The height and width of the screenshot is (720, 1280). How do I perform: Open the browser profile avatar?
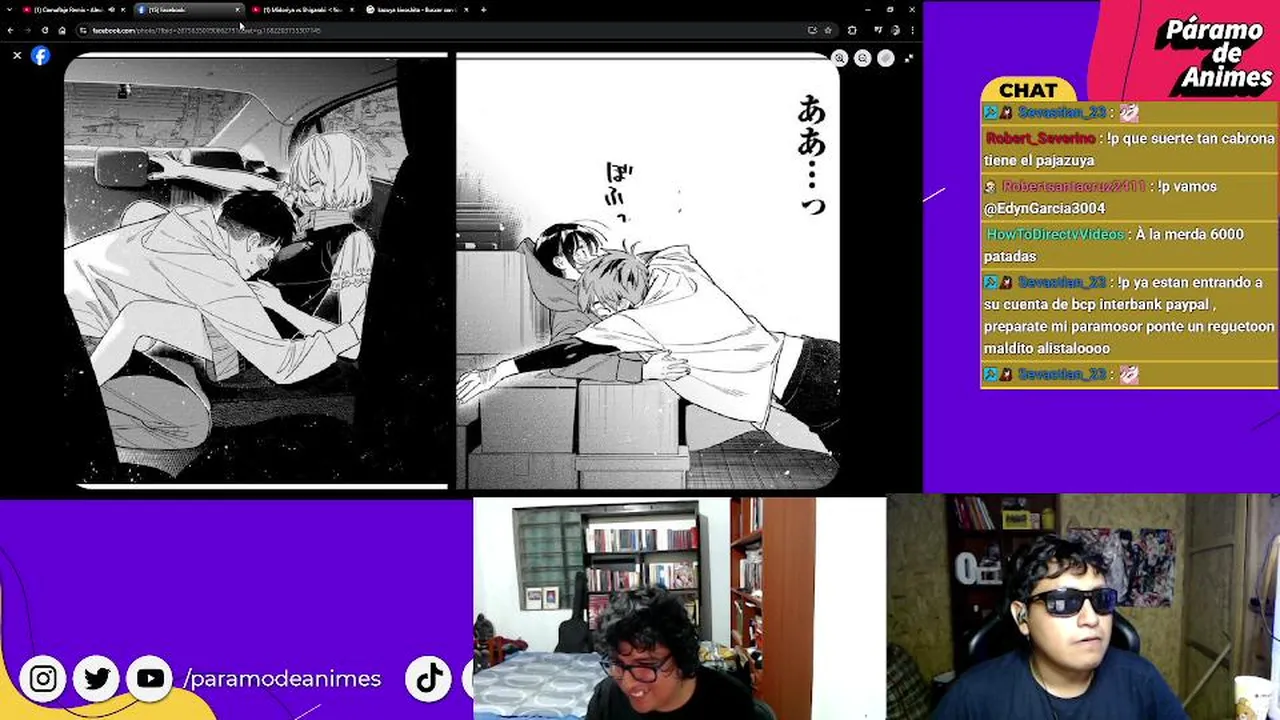click(x=895, y=30)
